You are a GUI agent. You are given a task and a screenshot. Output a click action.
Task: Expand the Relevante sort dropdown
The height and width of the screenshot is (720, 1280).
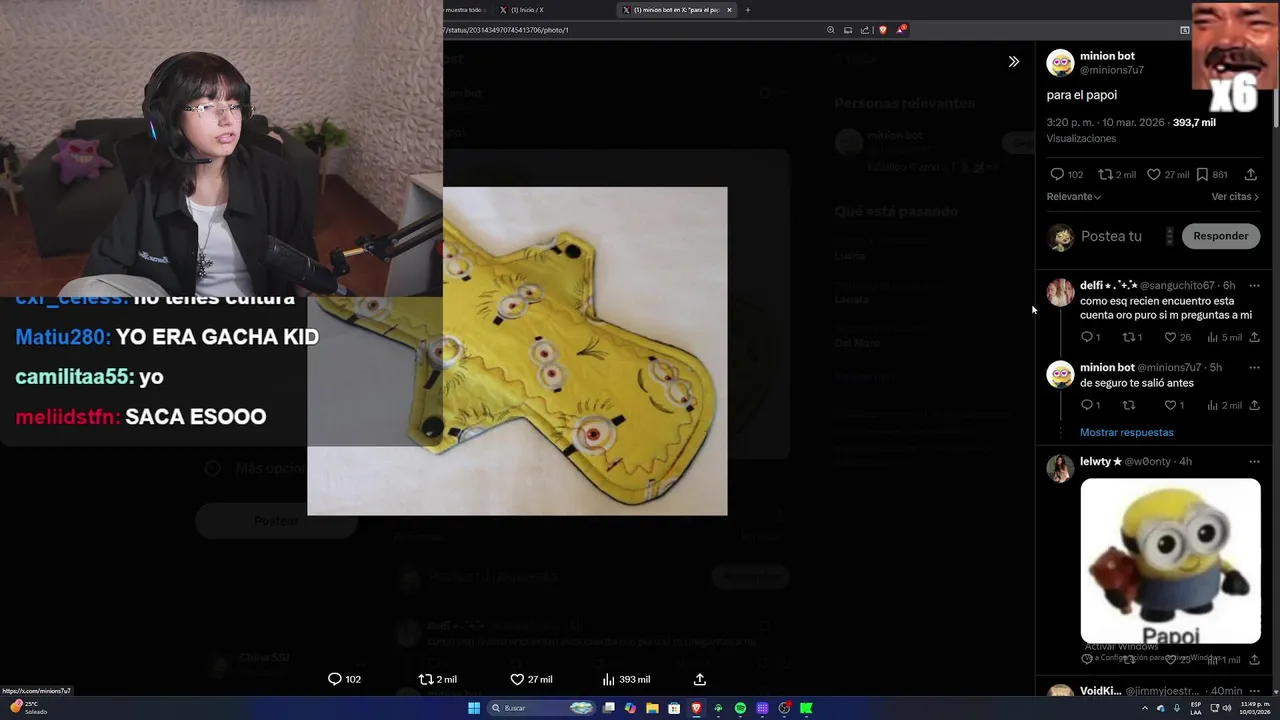pyautogui.click(x=1074, y=197)
